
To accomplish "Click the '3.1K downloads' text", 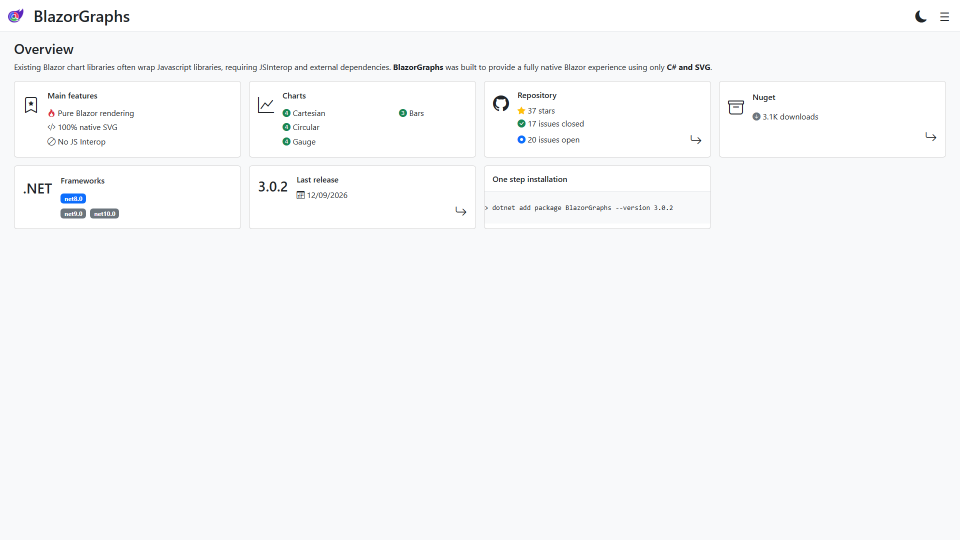I will (790, 117).
